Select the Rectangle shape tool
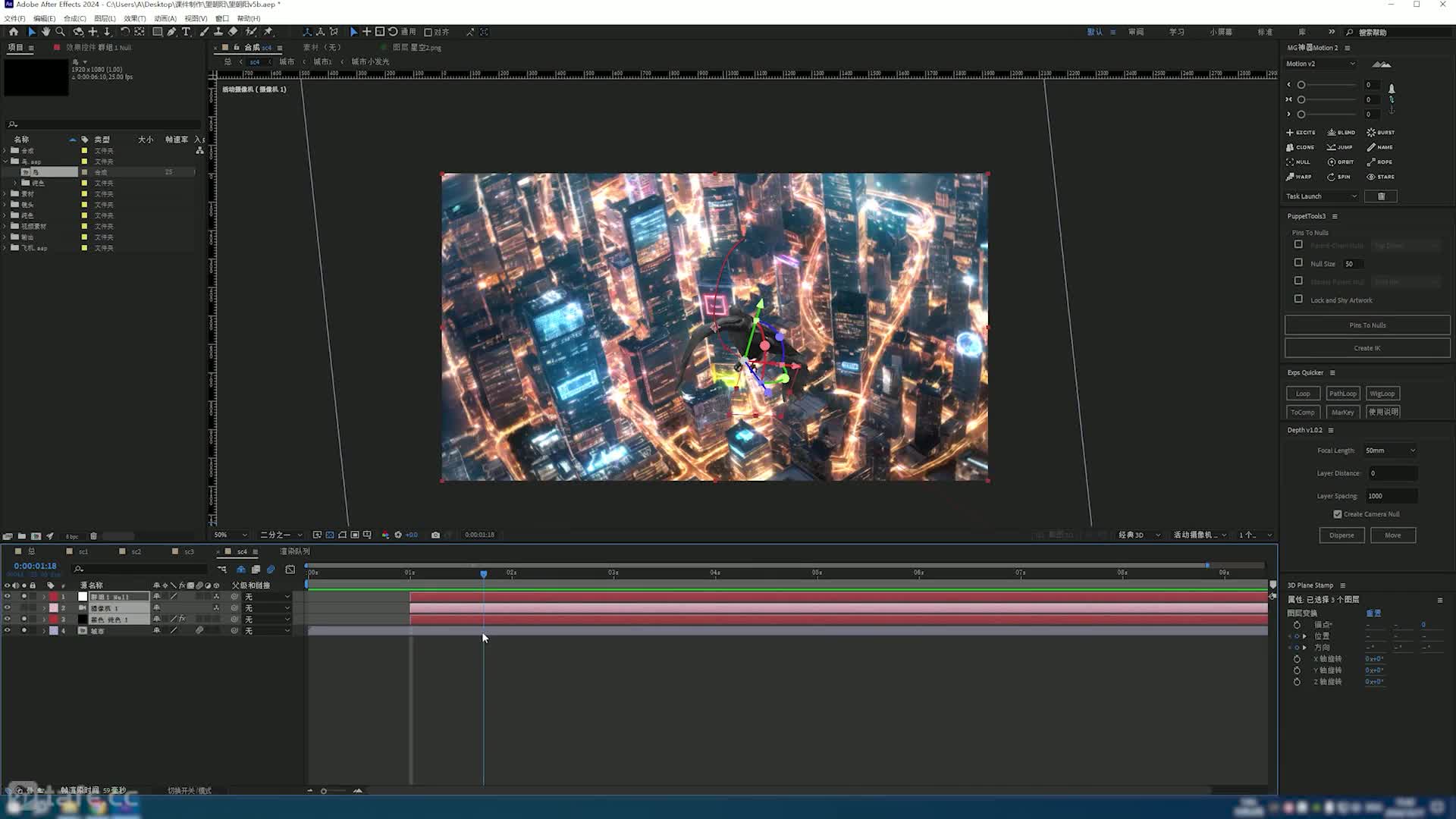This screenshot has width=1456, height=819. point(158,32)
